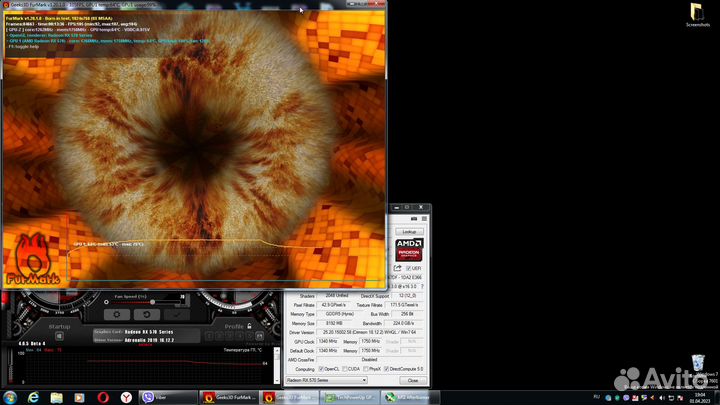This screenshot has width=720, height=405.
Task: Launch Opera browser from taskbar
Action: tap(103, 397)
